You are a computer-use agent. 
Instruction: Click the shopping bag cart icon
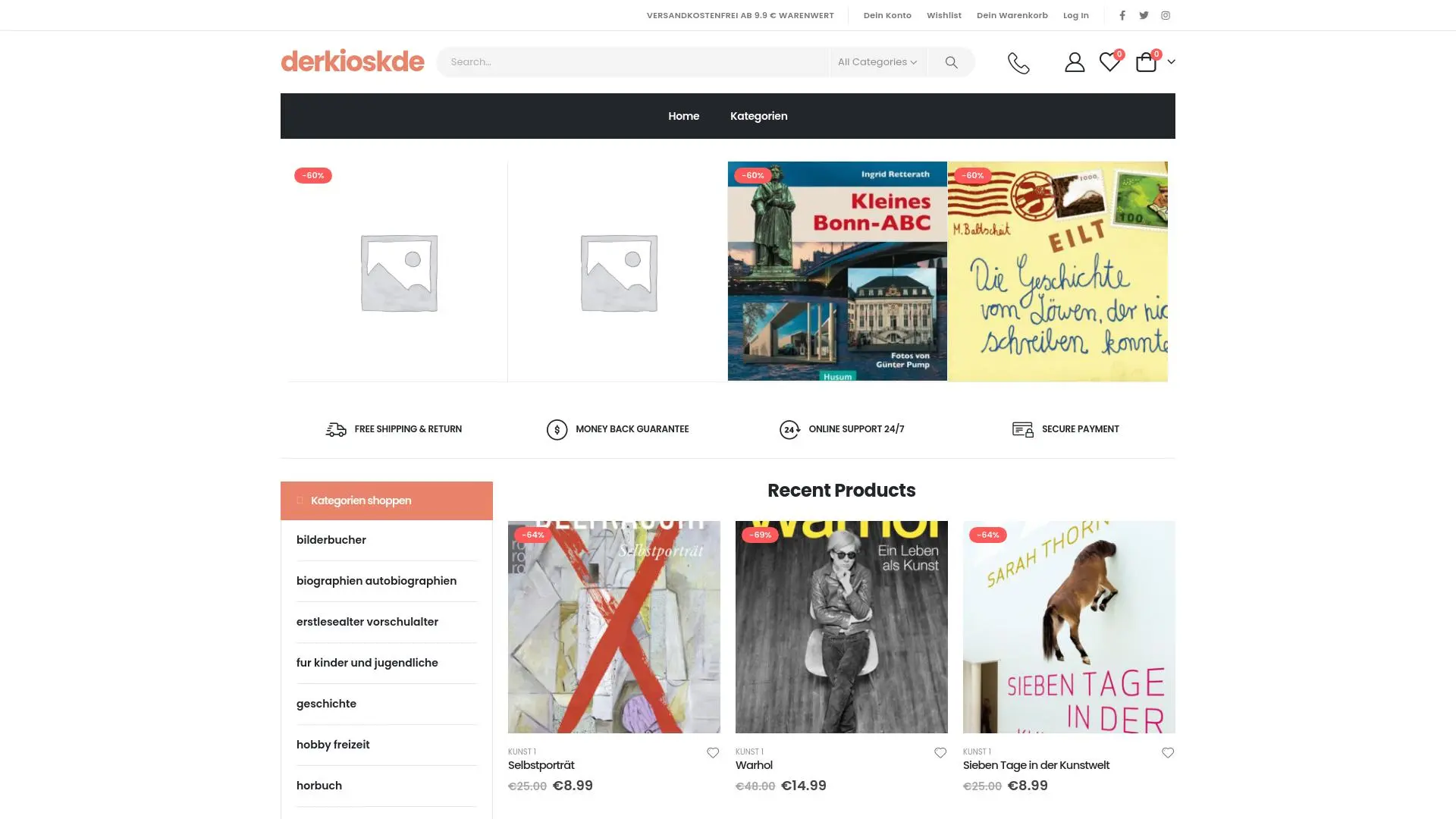[x=1146, y=62]
